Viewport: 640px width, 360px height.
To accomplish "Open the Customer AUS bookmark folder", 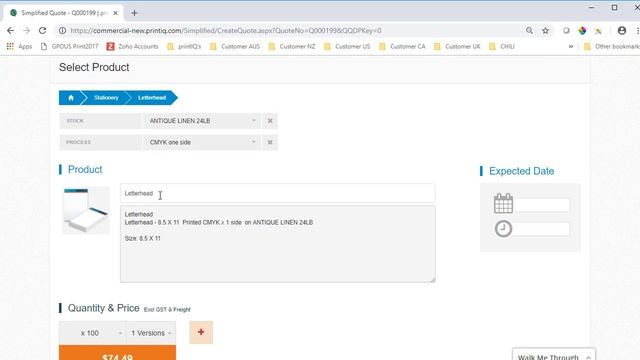I will tap(235, 47).
